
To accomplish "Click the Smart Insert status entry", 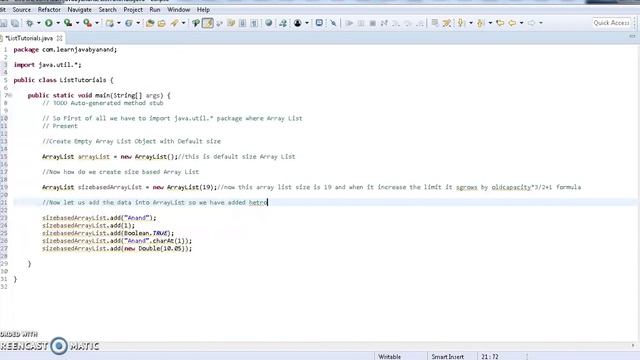I will [447, 357].
